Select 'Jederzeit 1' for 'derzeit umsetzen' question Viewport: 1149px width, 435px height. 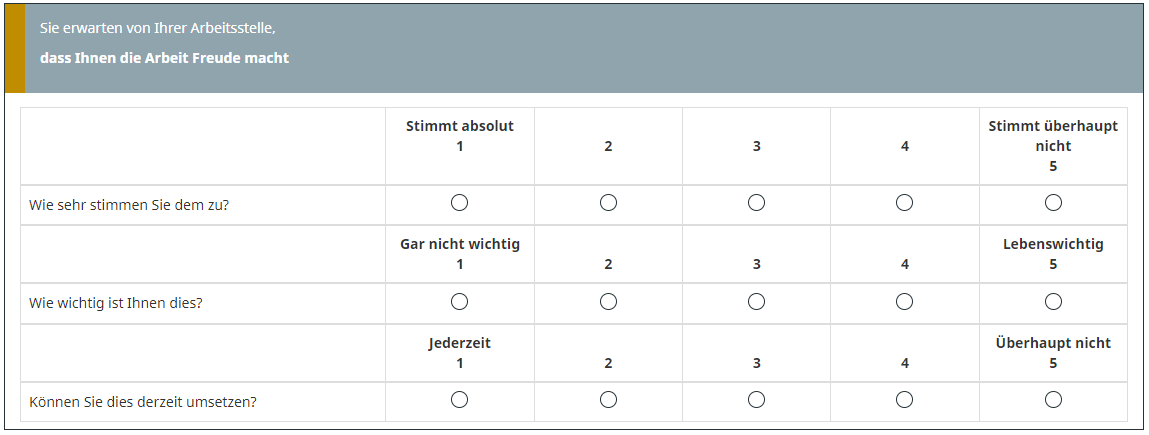[460, 400]
